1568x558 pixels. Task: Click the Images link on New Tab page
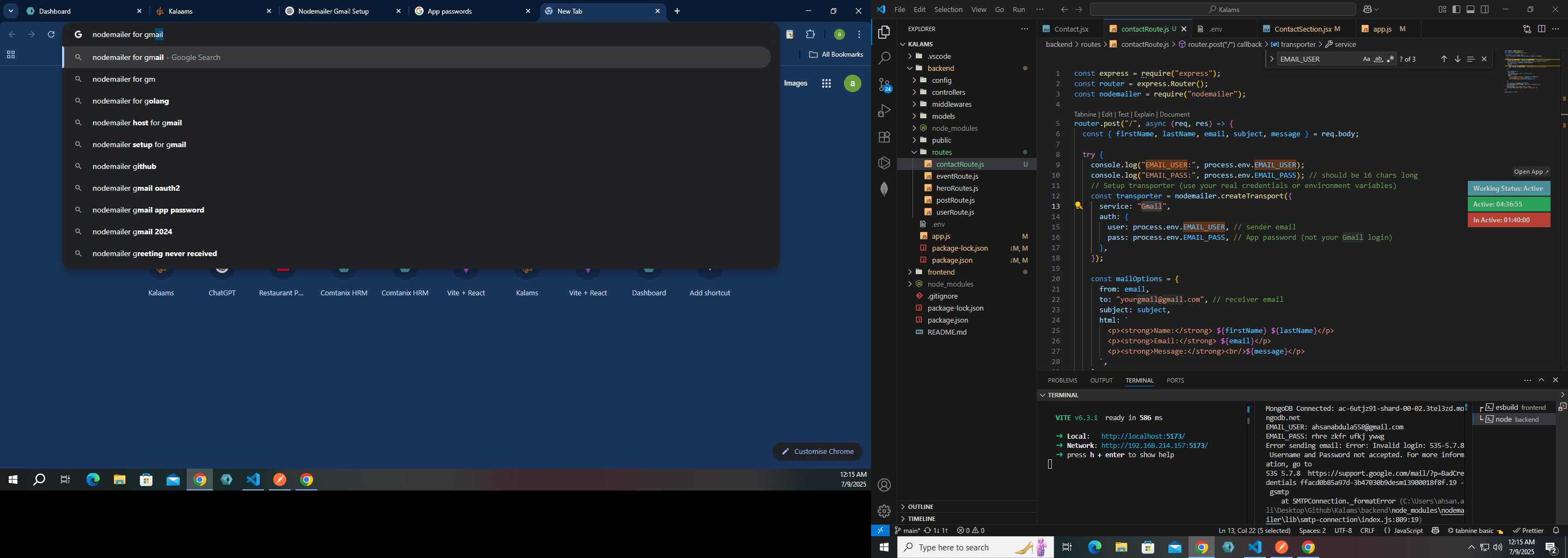tap(795, 83)
